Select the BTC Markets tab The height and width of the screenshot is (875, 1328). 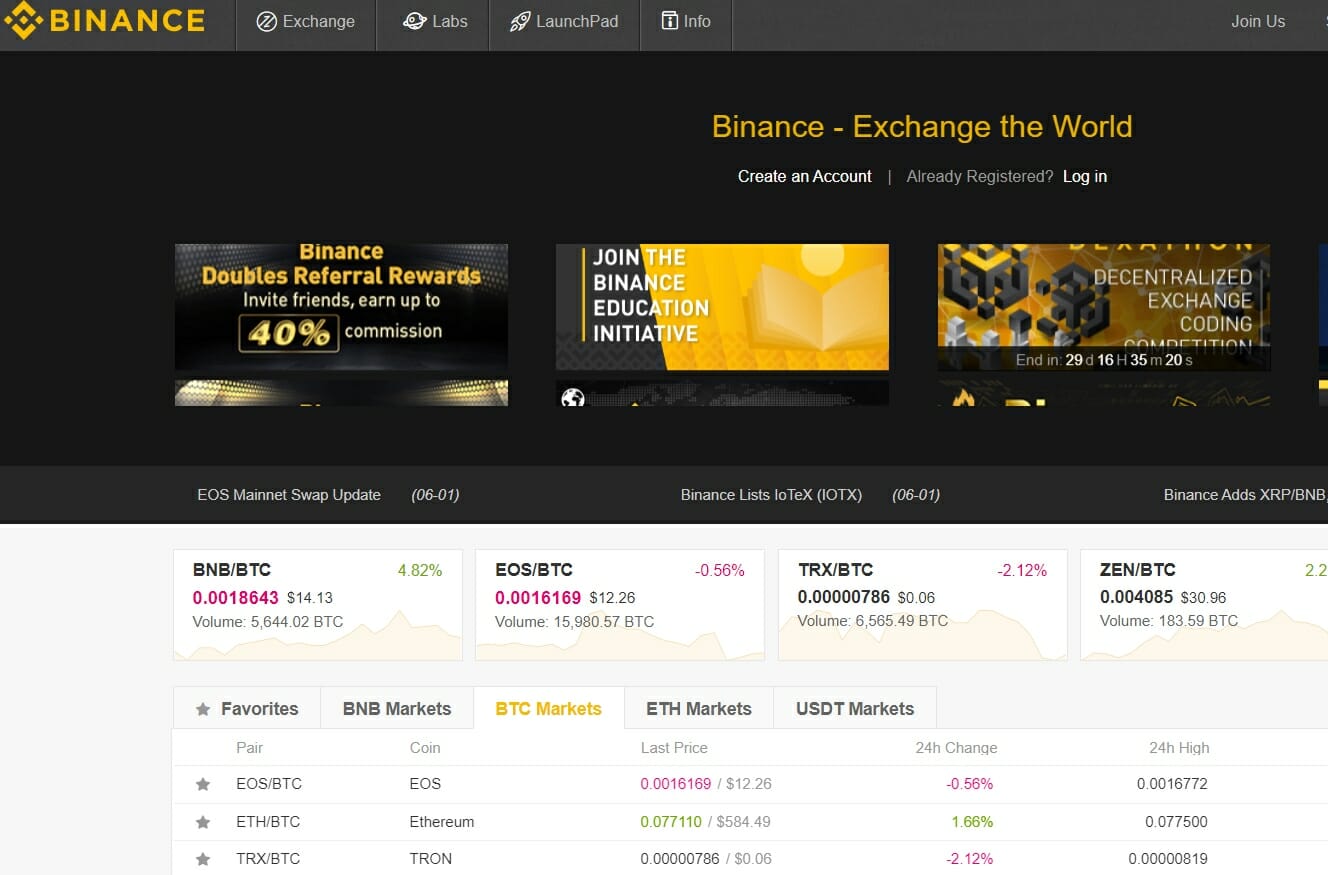coord(549,708)
